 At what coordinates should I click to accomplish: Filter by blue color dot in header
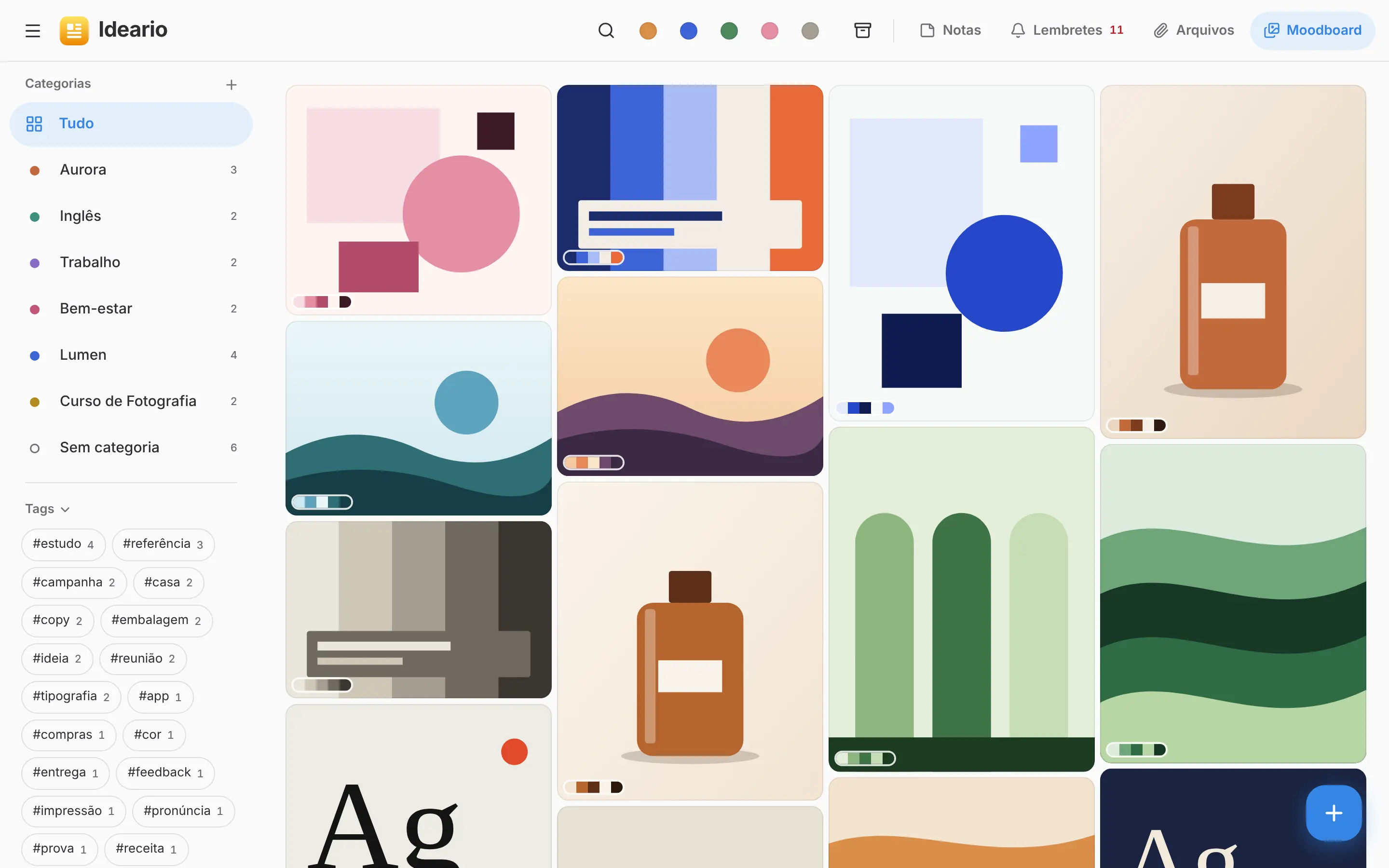pyautogui.click(x=688, y=30)
